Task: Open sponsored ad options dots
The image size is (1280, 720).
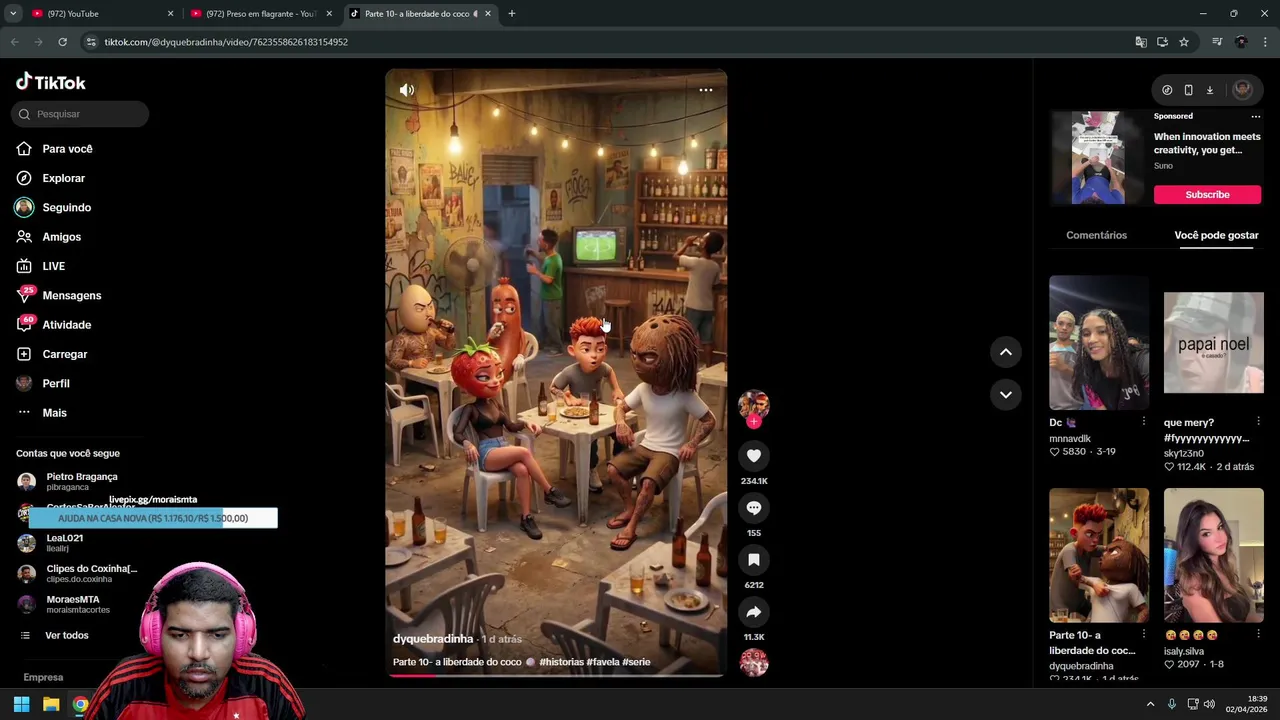Action: click(x=1256, y=116)
